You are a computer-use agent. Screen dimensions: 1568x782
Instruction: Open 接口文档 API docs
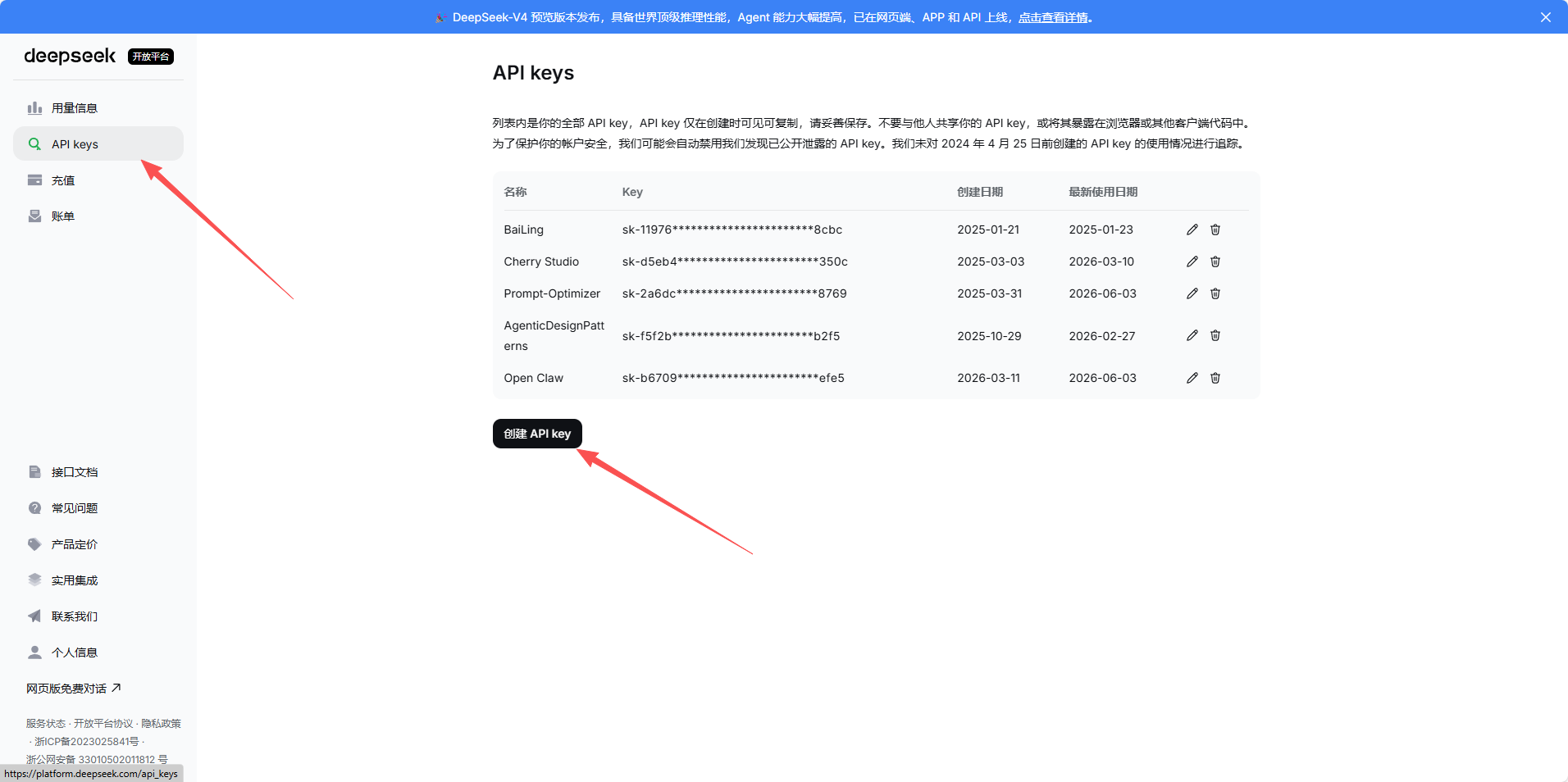[x=98, y=472]
